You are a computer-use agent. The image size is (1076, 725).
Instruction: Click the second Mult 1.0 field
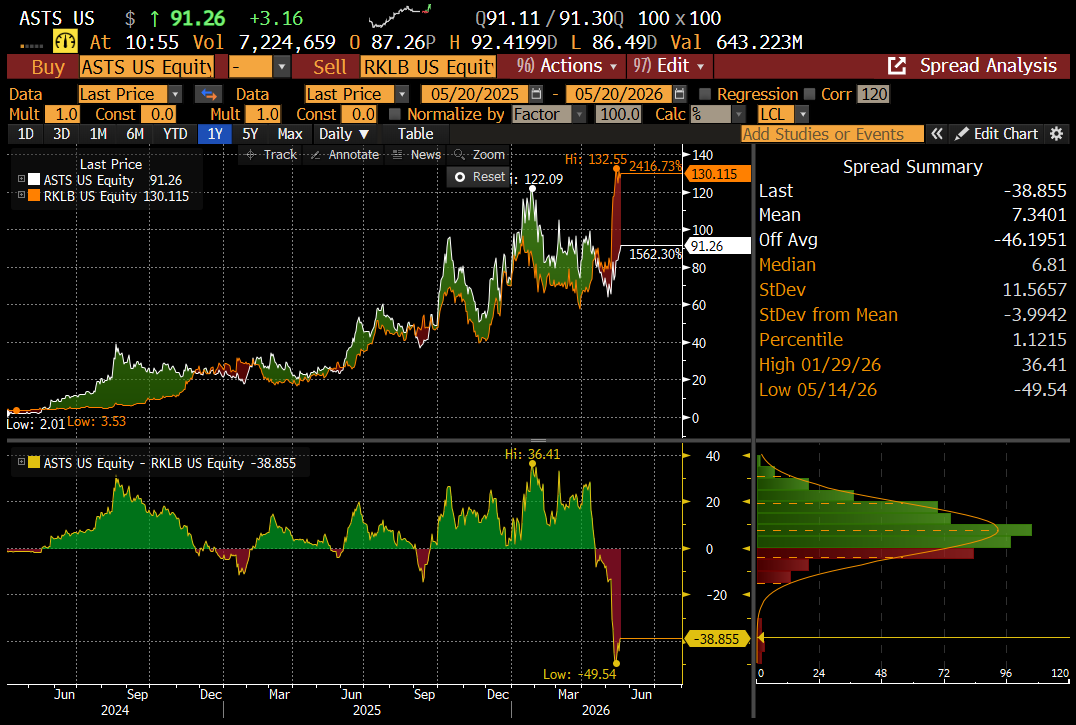tap(264, 114)
